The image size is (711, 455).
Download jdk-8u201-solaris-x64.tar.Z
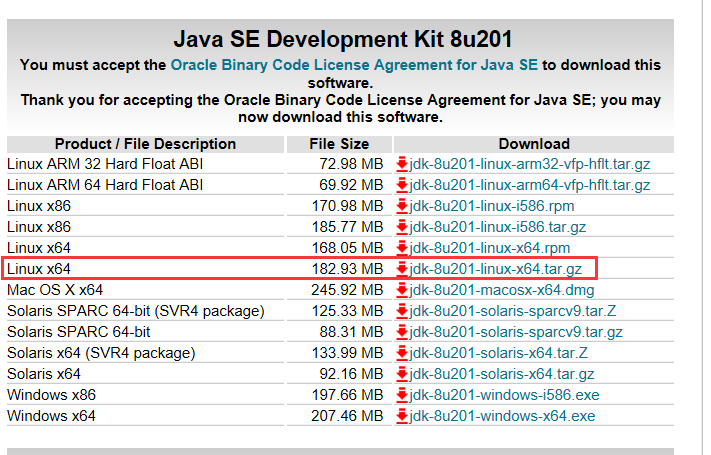[x=498, y=352]
